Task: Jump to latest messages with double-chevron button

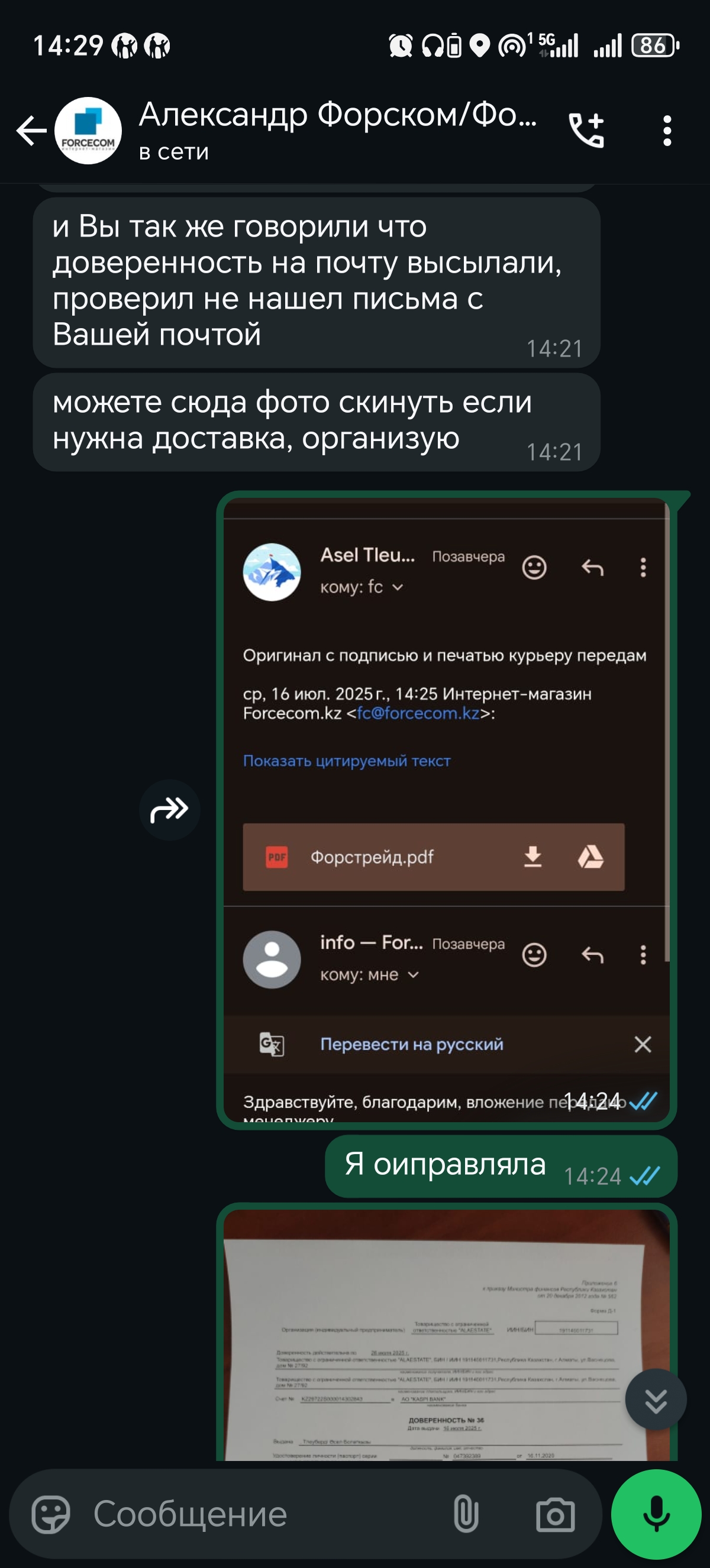Action: click(656, 1399)
